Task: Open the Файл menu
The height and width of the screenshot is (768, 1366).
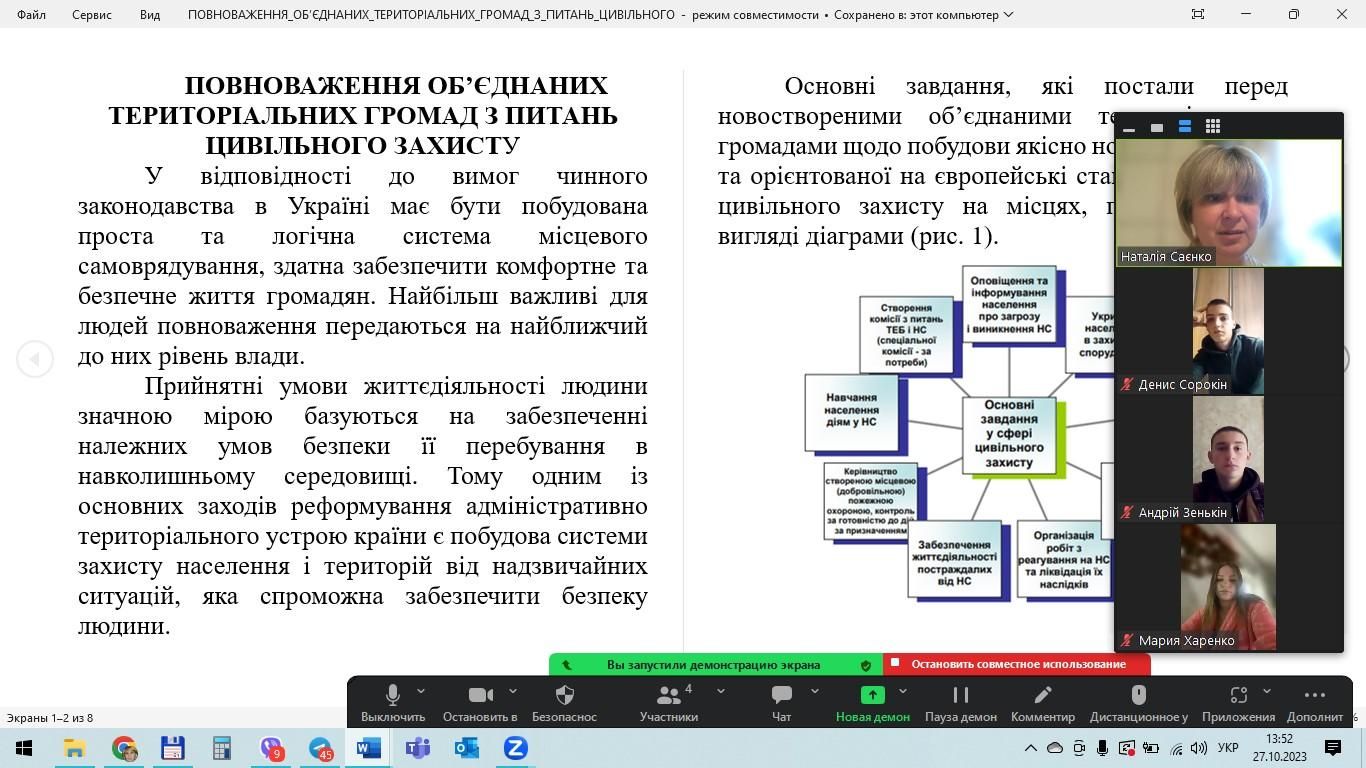Action: point(31,14)
